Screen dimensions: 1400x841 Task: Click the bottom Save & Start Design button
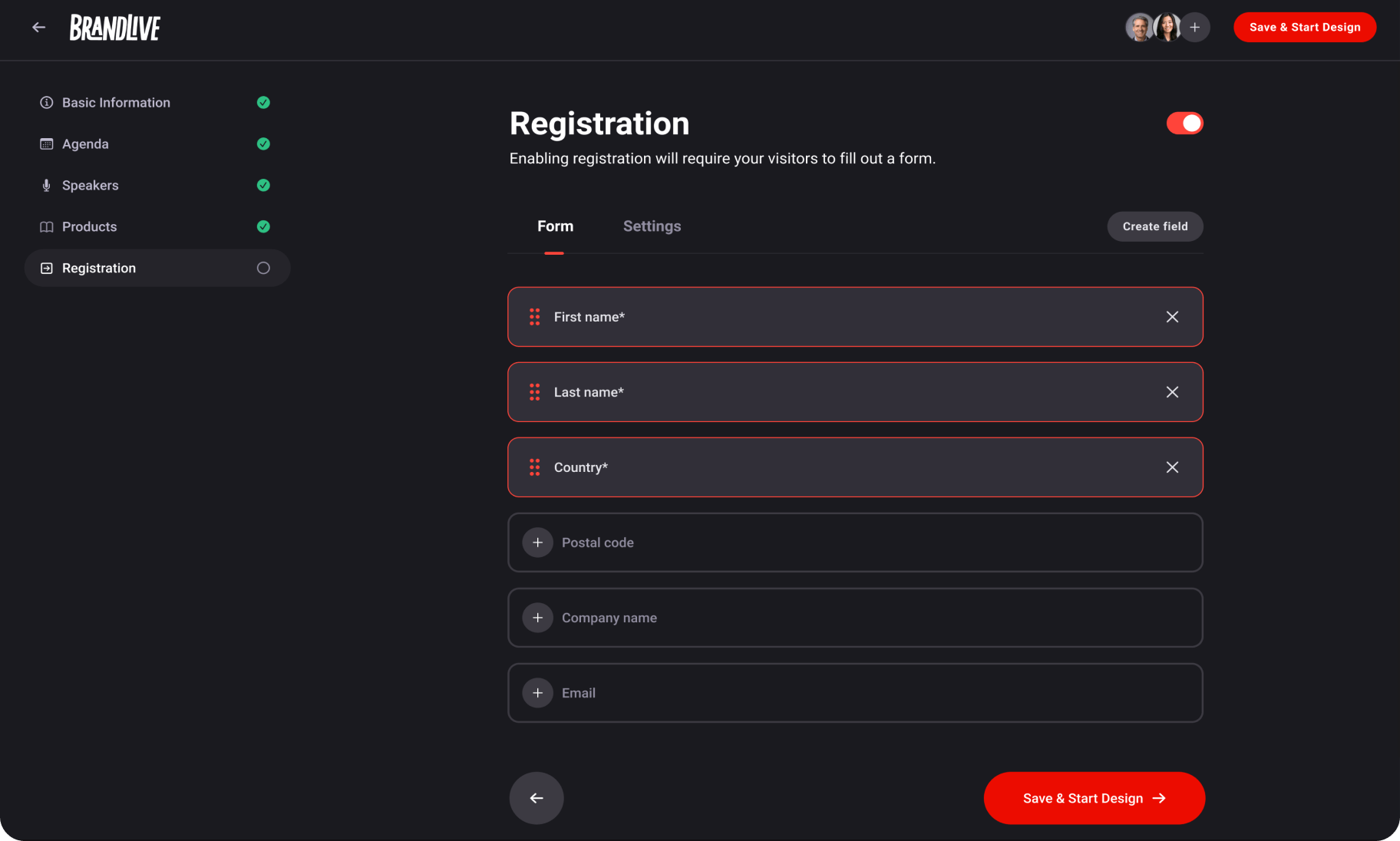[x=1094, y=798]
